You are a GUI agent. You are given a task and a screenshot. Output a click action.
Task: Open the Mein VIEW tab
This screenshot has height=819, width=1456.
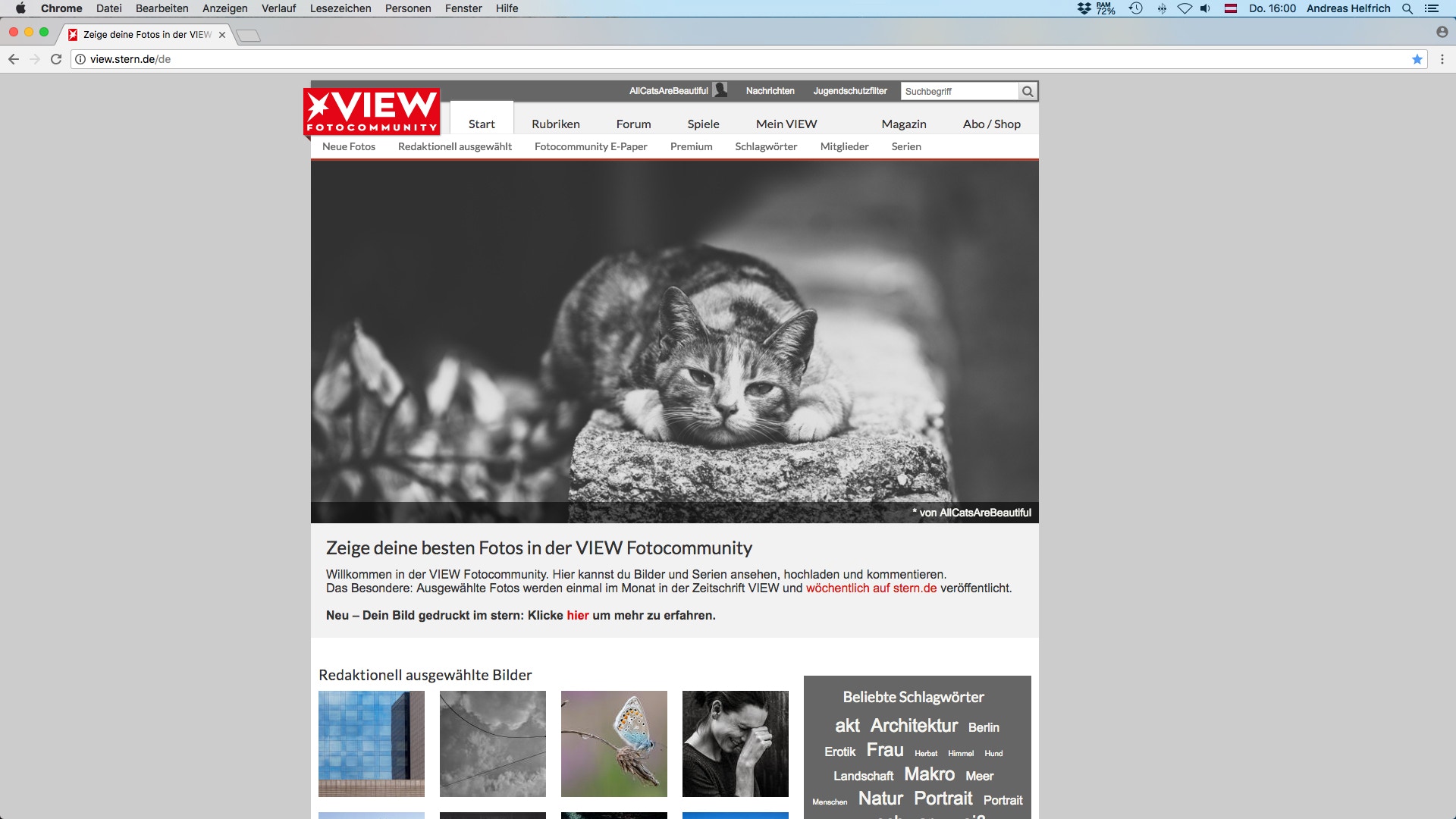click(x=786, y=124)
